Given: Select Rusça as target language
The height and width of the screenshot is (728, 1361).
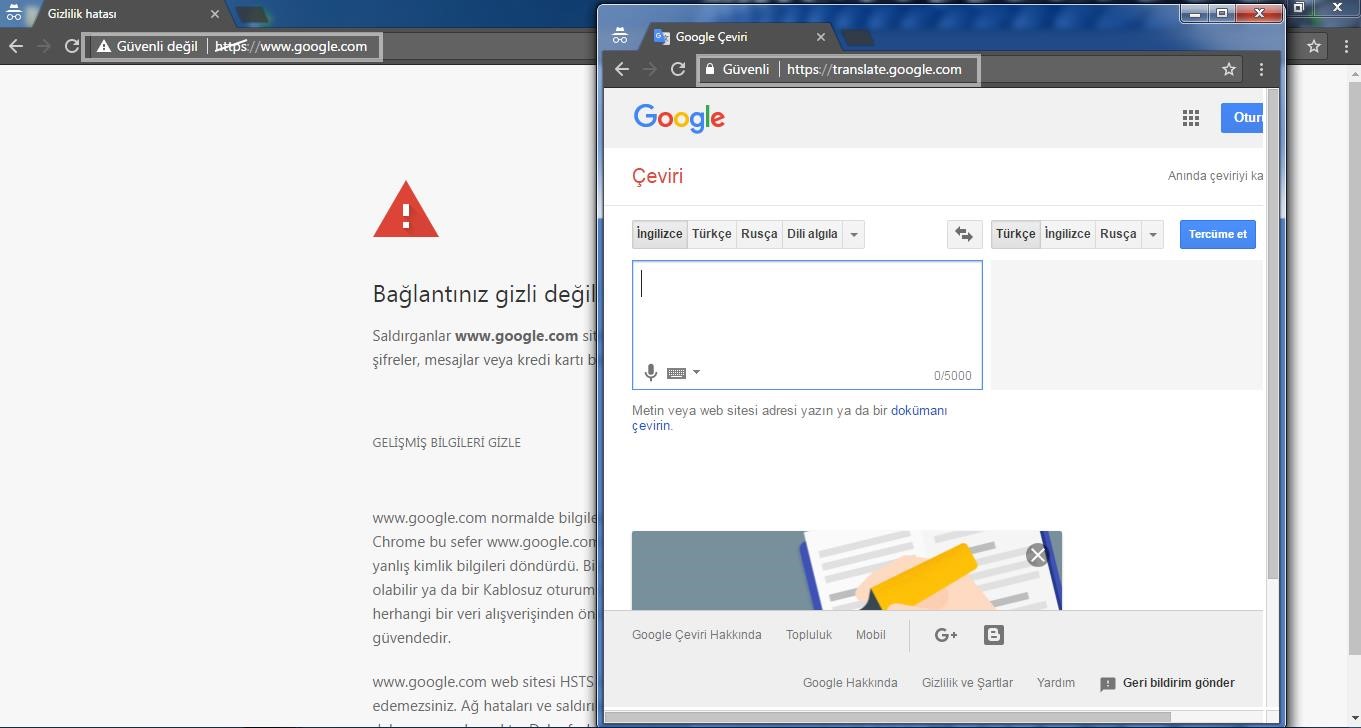Looking at the screenshot, I should tap(1118, 234).
